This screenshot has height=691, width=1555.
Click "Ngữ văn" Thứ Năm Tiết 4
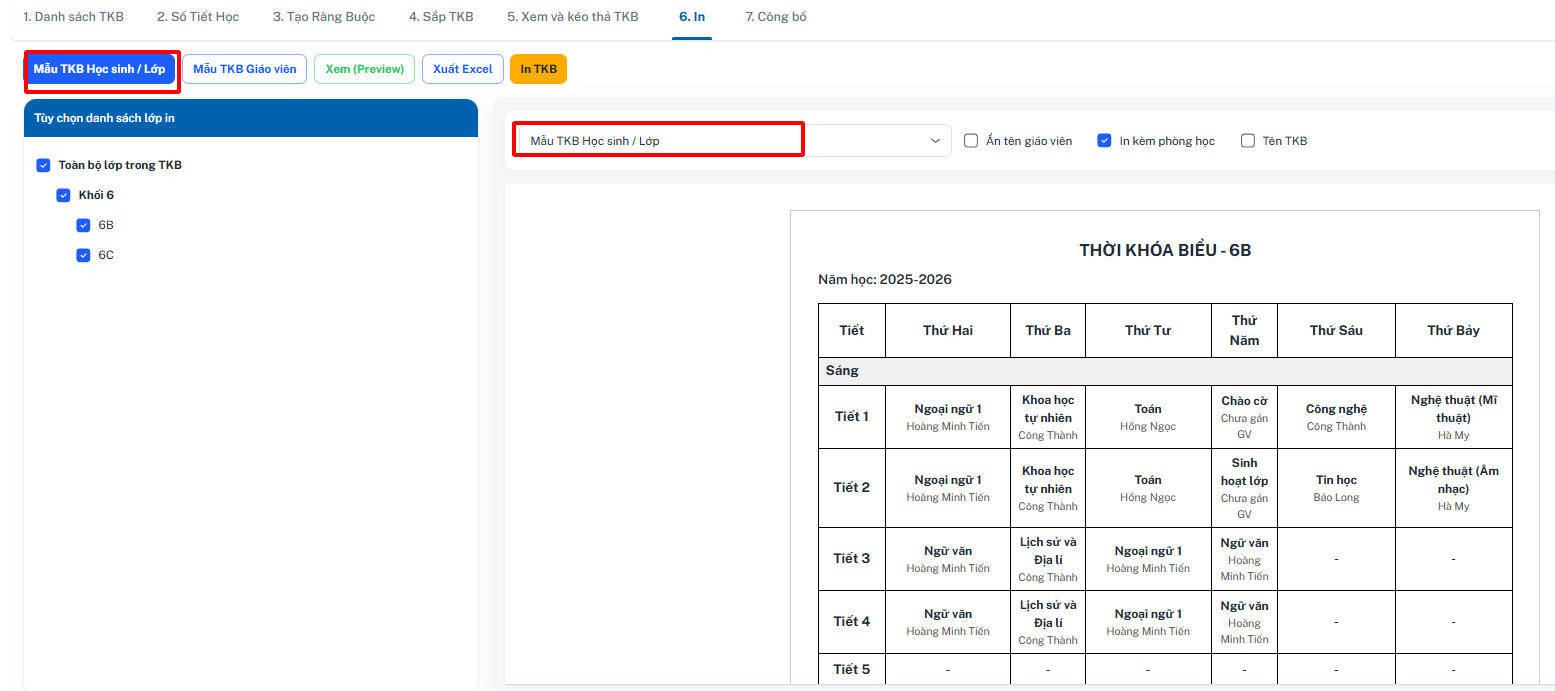click(x=1244, y=621)
